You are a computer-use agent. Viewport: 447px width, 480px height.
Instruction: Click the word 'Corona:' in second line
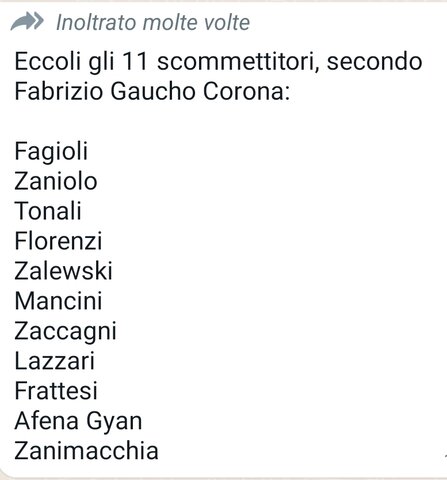pos(247,91)
